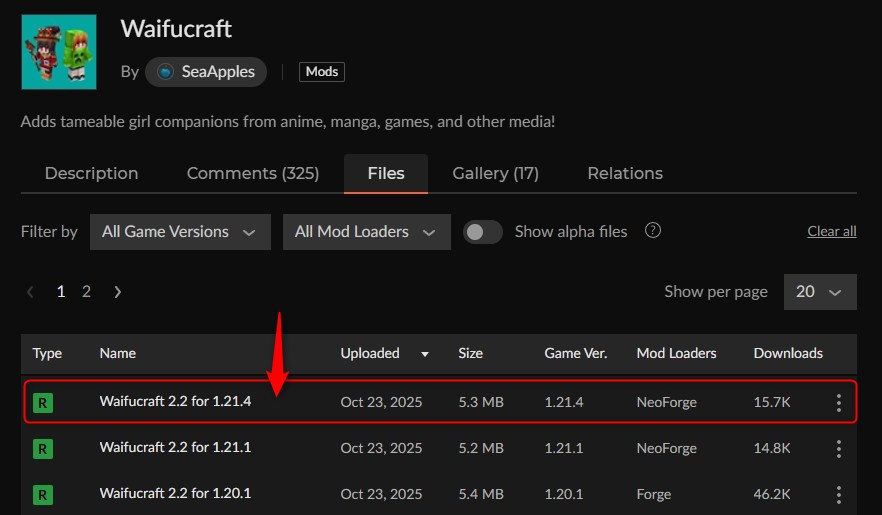Click the Size column header
This screenshot has width=882, height=515.
470,353
